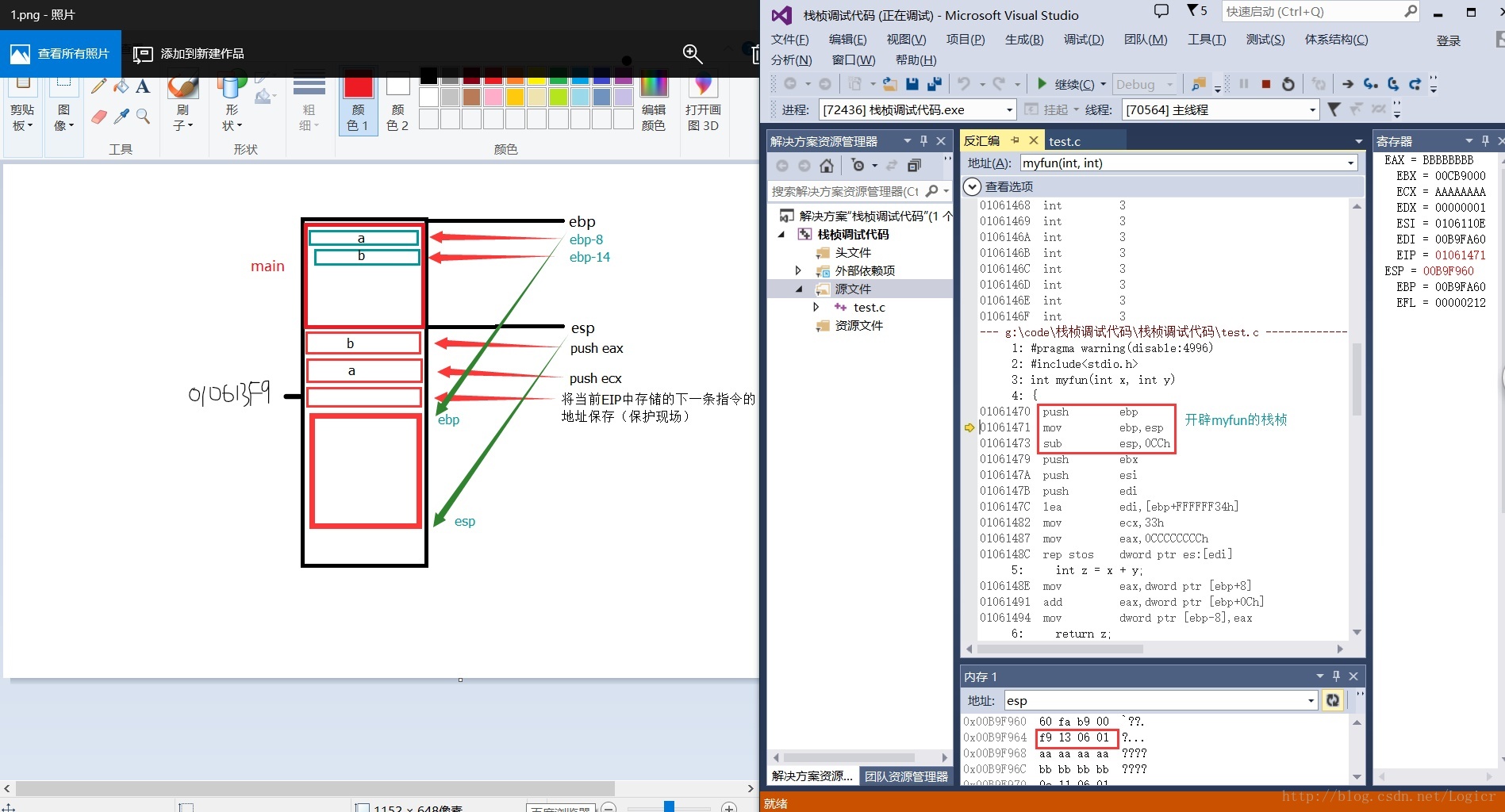This screenshot has height=812, width=1505.
Task: Click the zoom magnifier icon in Photos
Action: pos(693,53)
